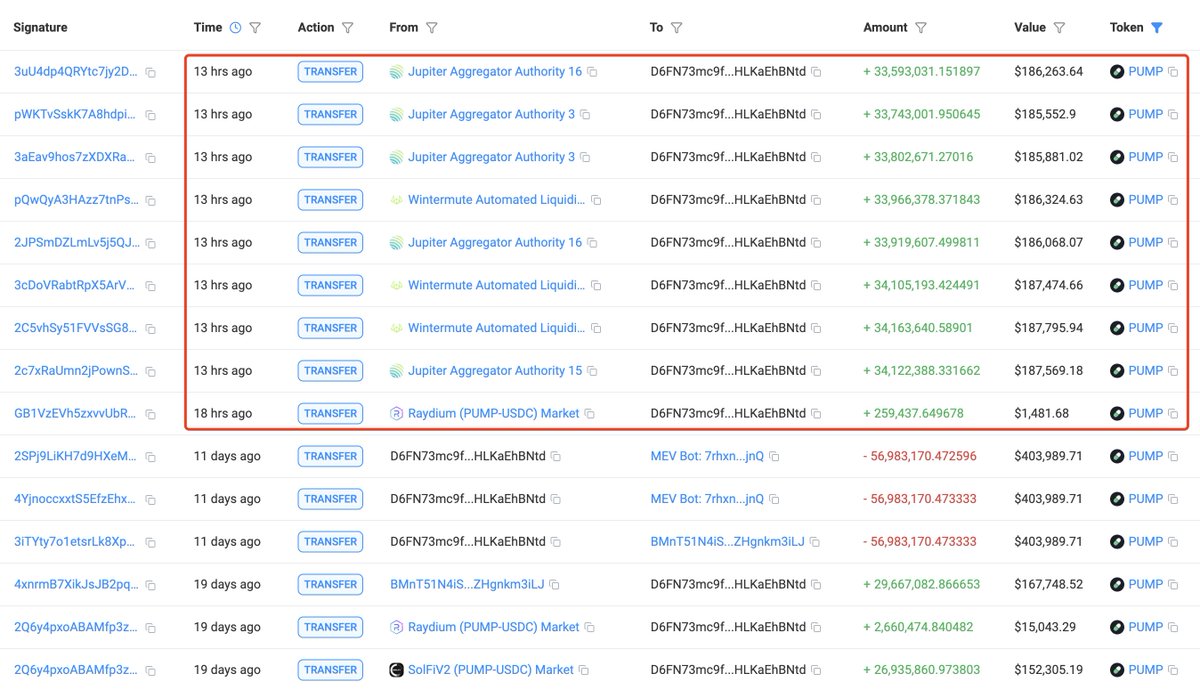
Task: Open the Value column filter
Action: click(1059, 28)
